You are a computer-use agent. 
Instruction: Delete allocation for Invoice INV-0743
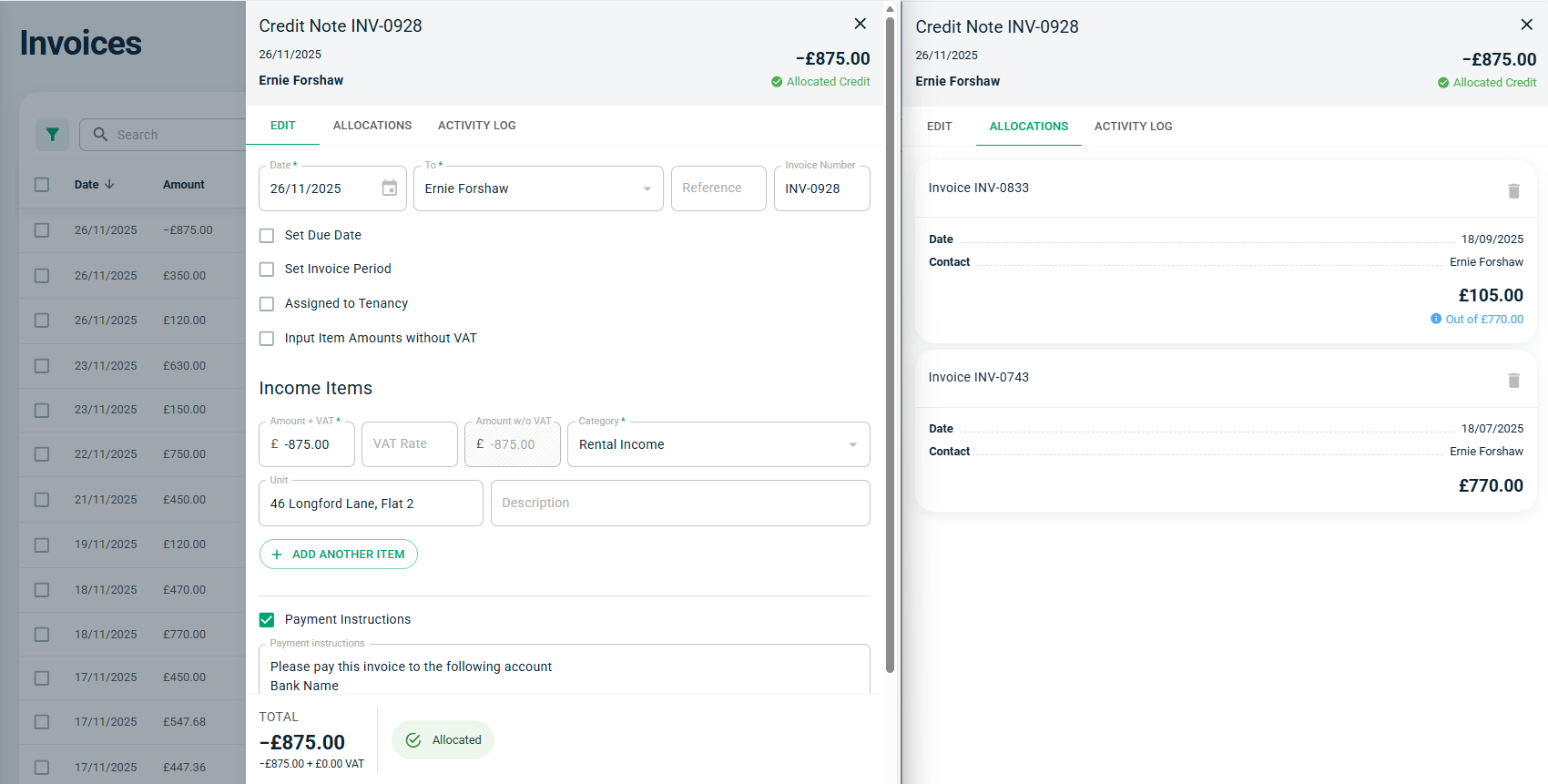click(x=1513, y=381)
